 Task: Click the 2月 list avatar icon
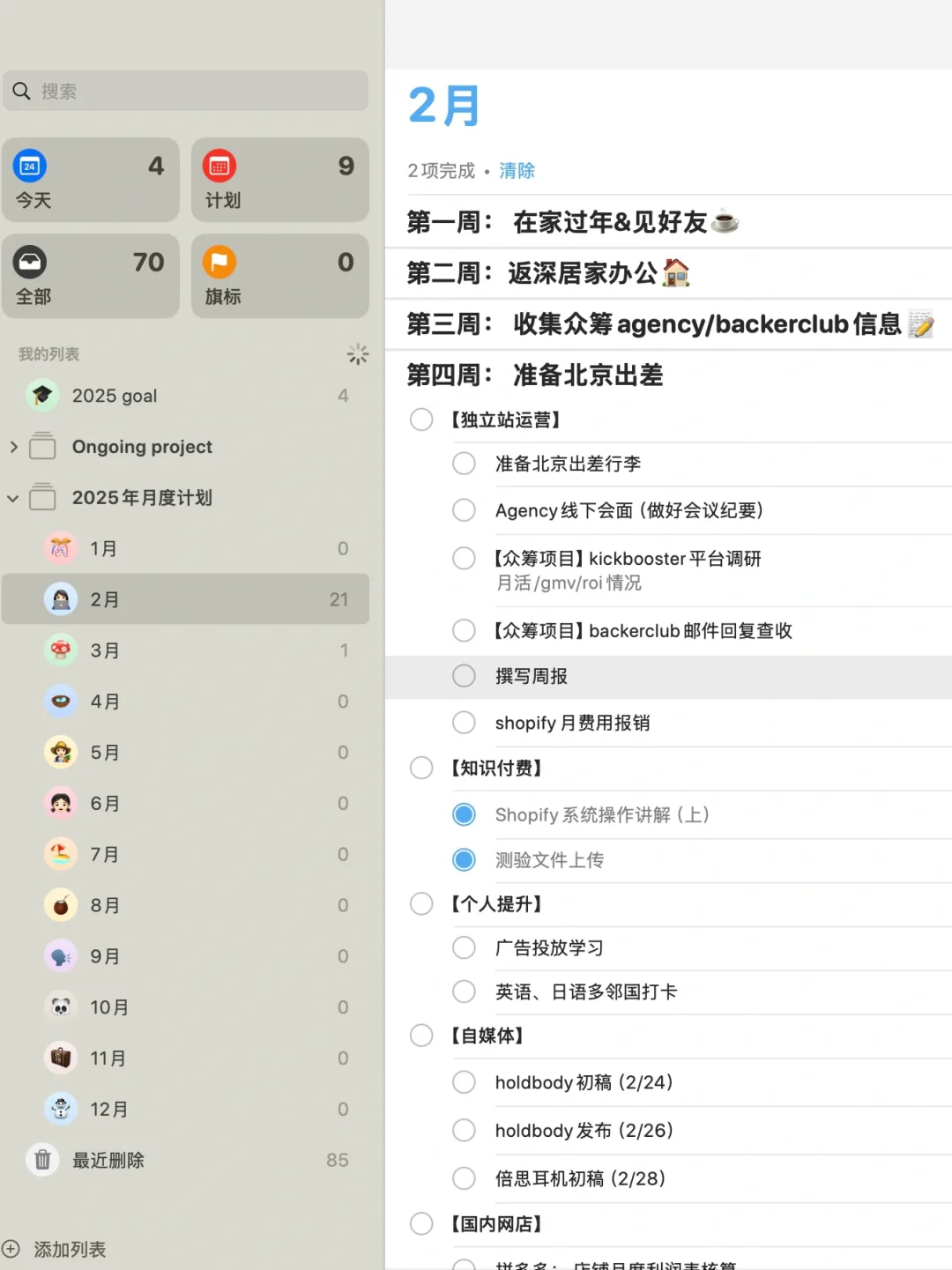tap(60, 598)
